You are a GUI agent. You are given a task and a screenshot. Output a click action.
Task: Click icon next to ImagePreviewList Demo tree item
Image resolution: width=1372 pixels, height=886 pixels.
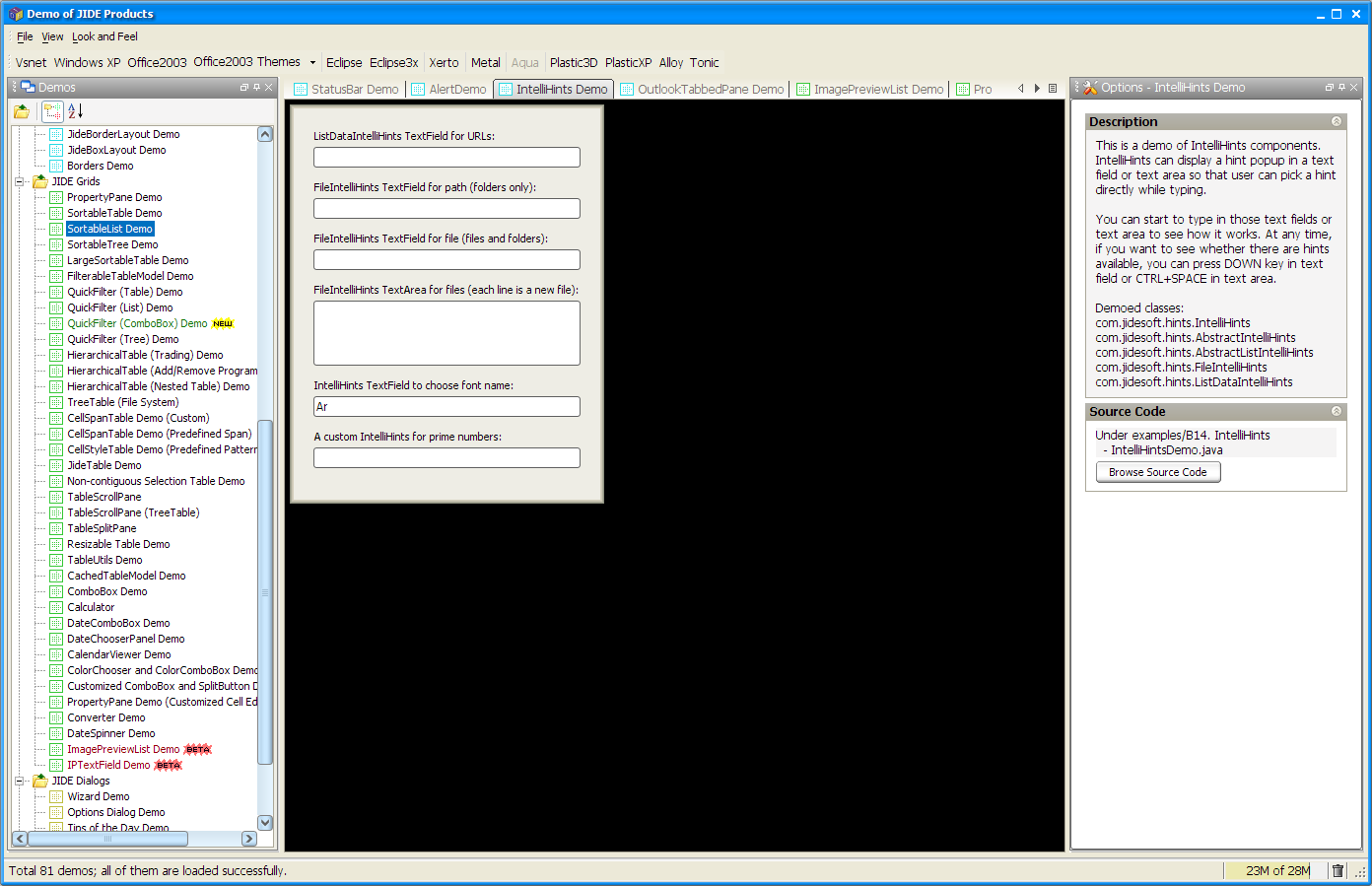pos(56,749)
